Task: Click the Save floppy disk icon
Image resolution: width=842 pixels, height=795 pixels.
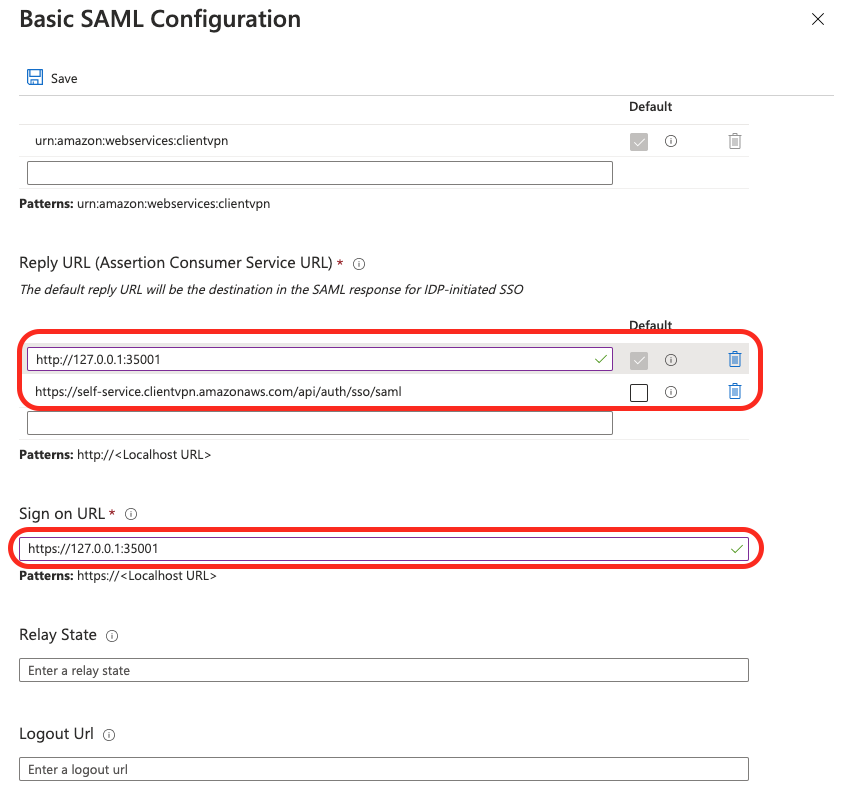Action: (35, 77)
